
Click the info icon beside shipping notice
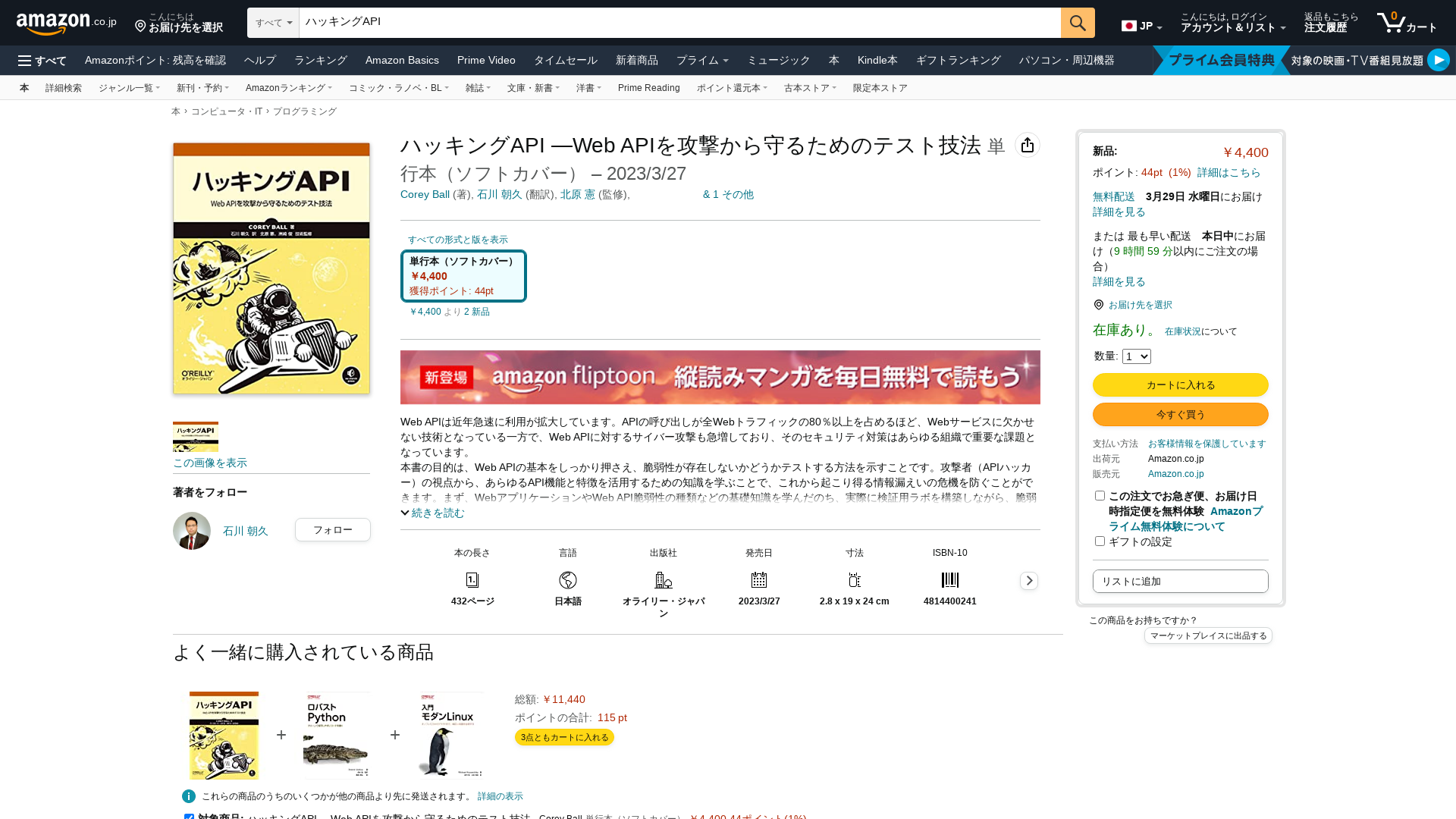(189, 796)
